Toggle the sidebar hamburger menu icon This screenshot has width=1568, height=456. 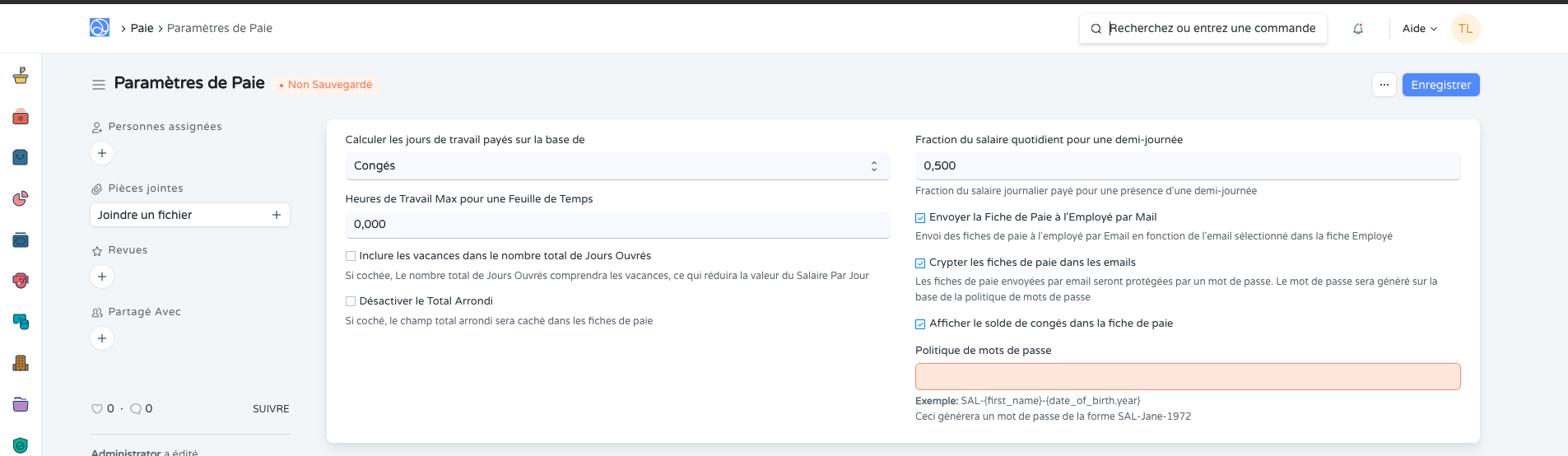99,85
